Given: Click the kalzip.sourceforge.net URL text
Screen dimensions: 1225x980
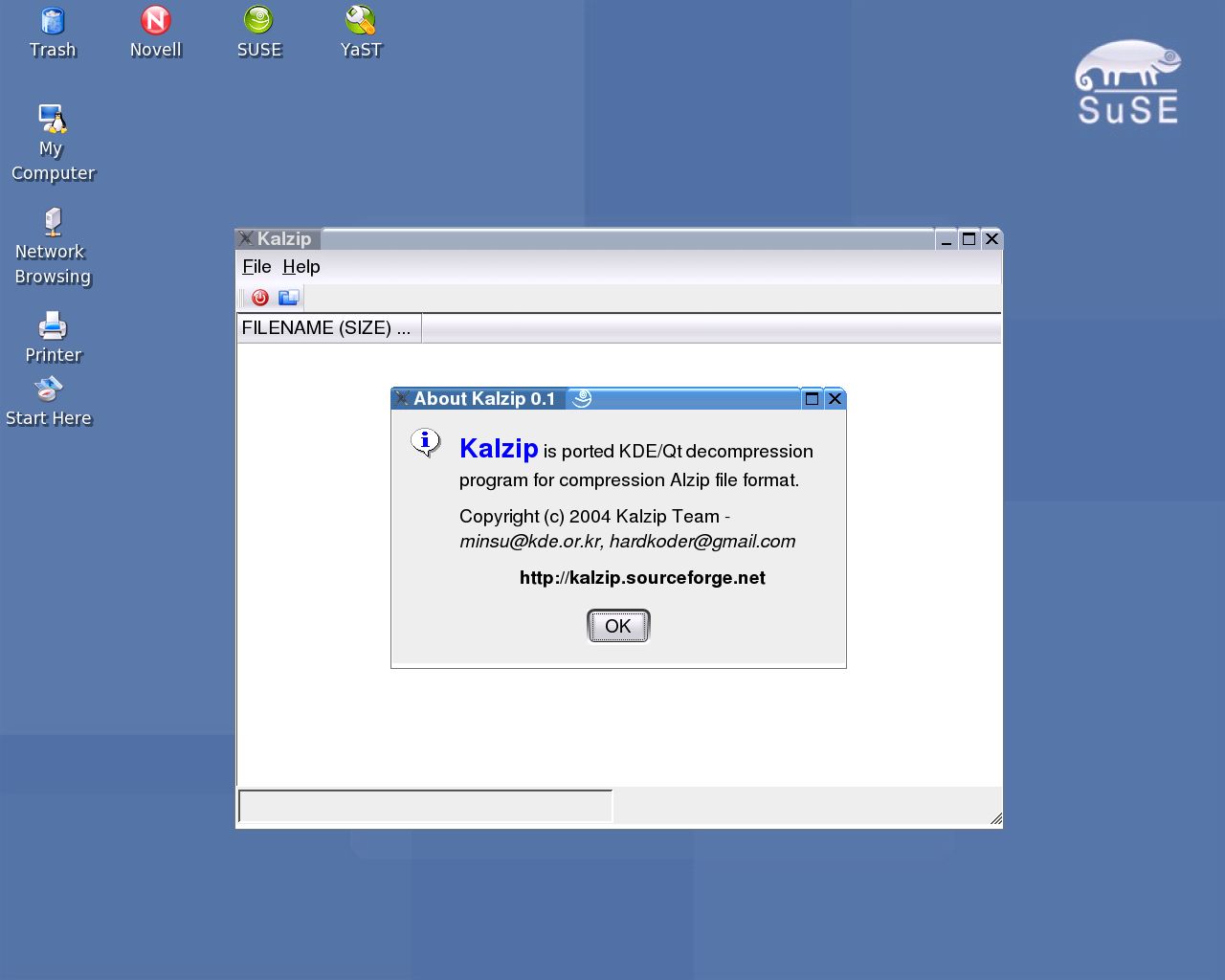Looking at the screenshot, I should (642, 578).
